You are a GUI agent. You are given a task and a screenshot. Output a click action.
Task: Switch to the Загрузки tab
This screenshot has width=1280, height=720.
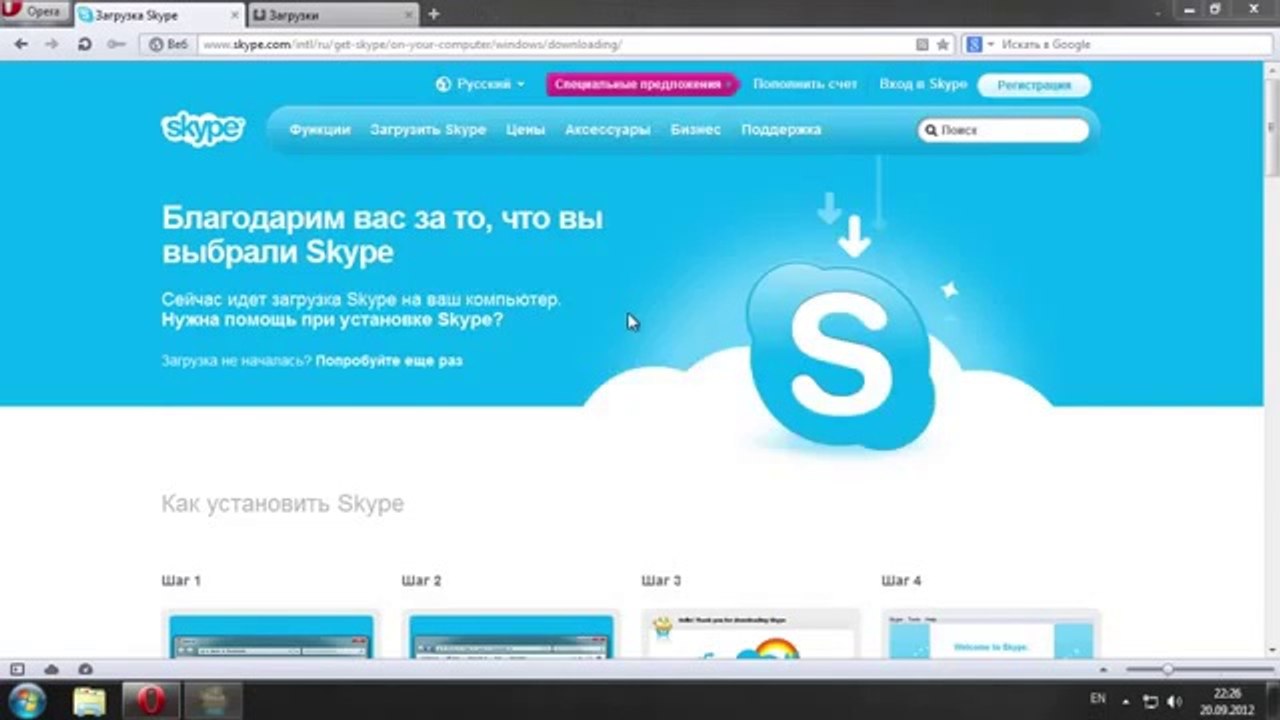pos(331,15)
